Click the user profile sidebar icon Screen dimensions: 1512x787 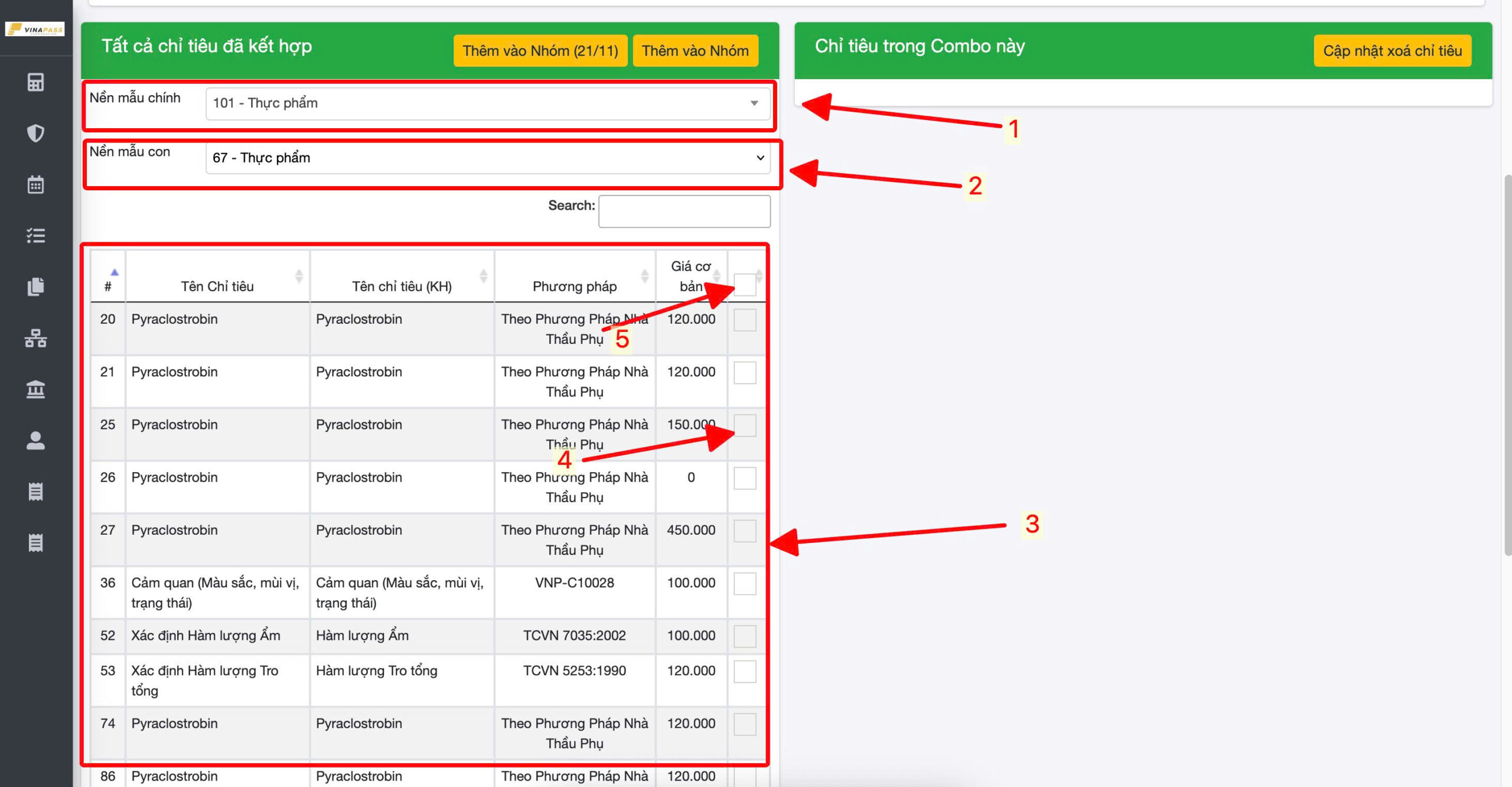coord(35,440)
